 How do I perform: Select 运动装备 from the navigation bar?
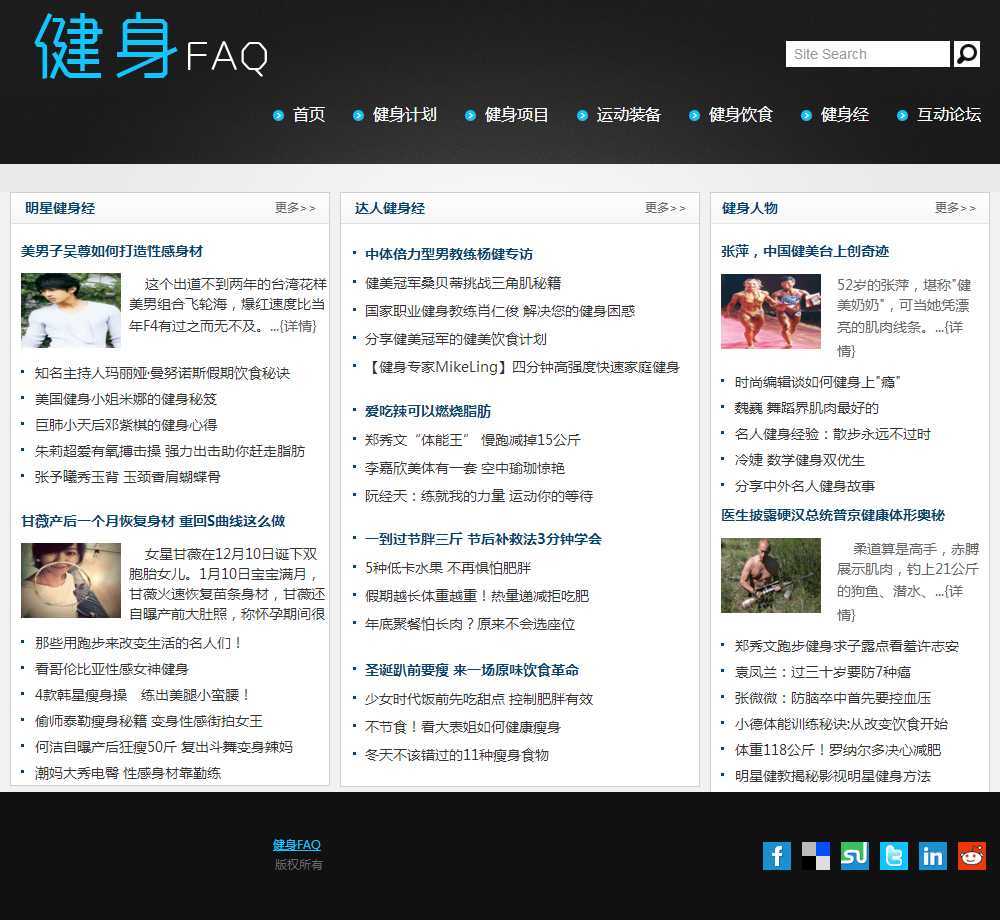pyautogui.click(x=628, y=115)
